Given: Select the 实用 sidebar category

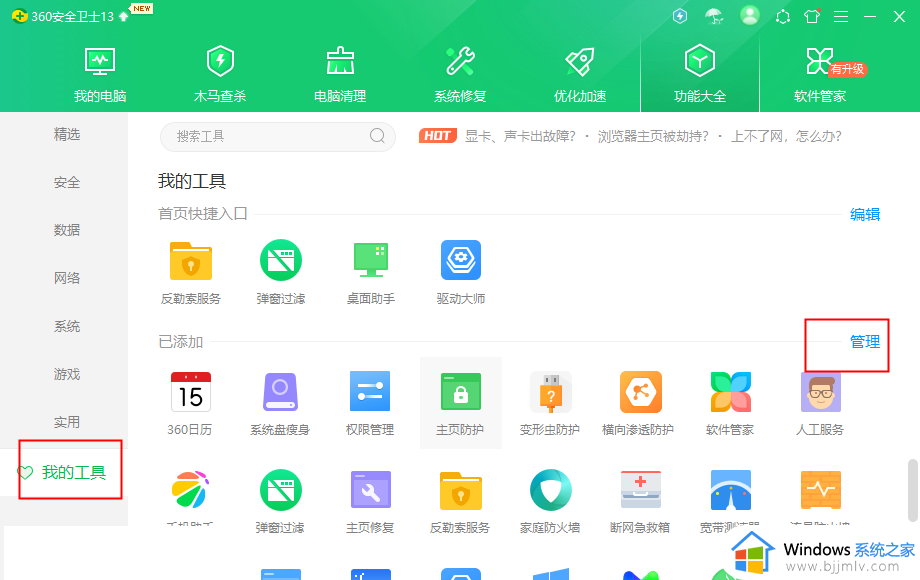Looking at the screenshot, I should (x=66, y=422).
